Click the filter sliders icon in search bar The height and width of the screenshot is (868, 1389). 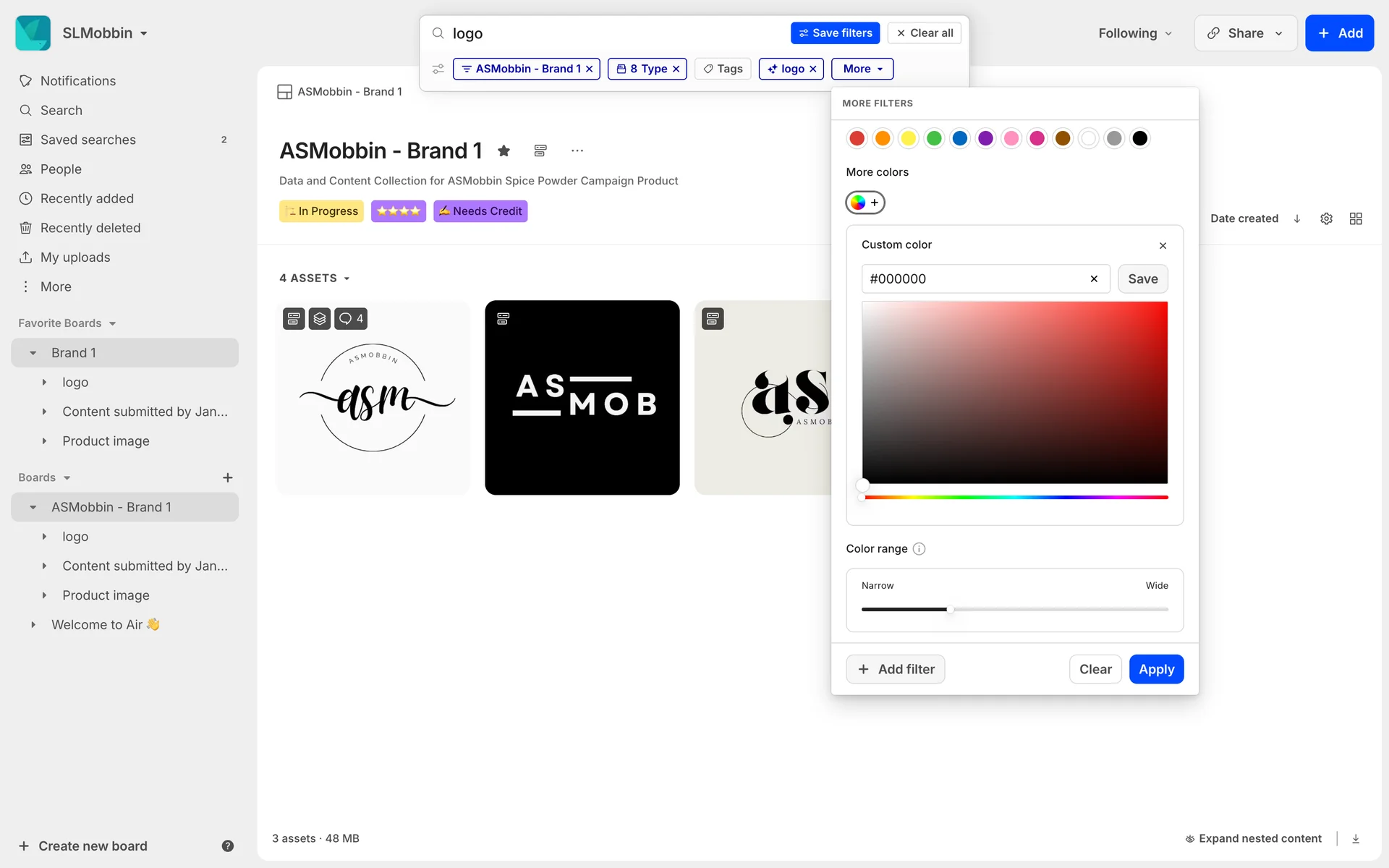coord(438,69)
